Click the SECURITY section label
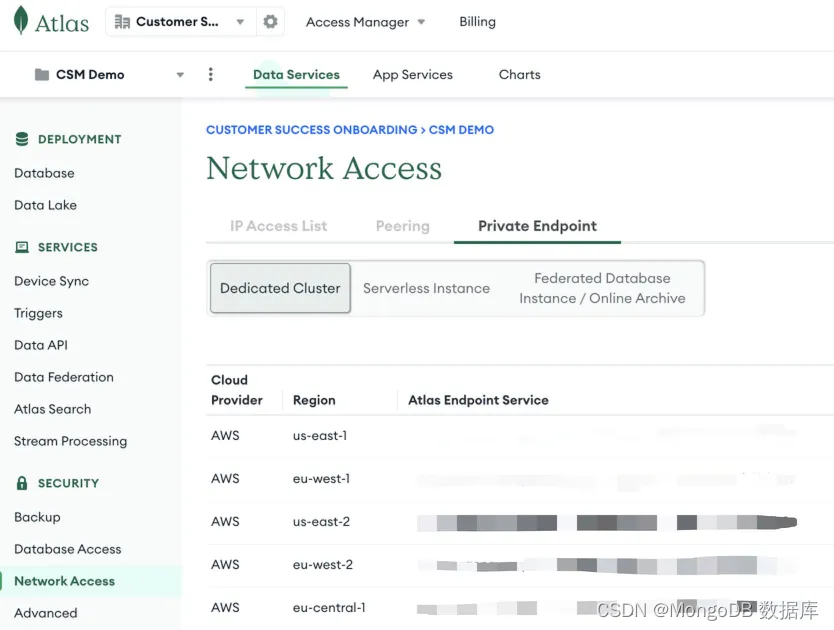This screenshot has width=834, height=630. coord(68,483)
